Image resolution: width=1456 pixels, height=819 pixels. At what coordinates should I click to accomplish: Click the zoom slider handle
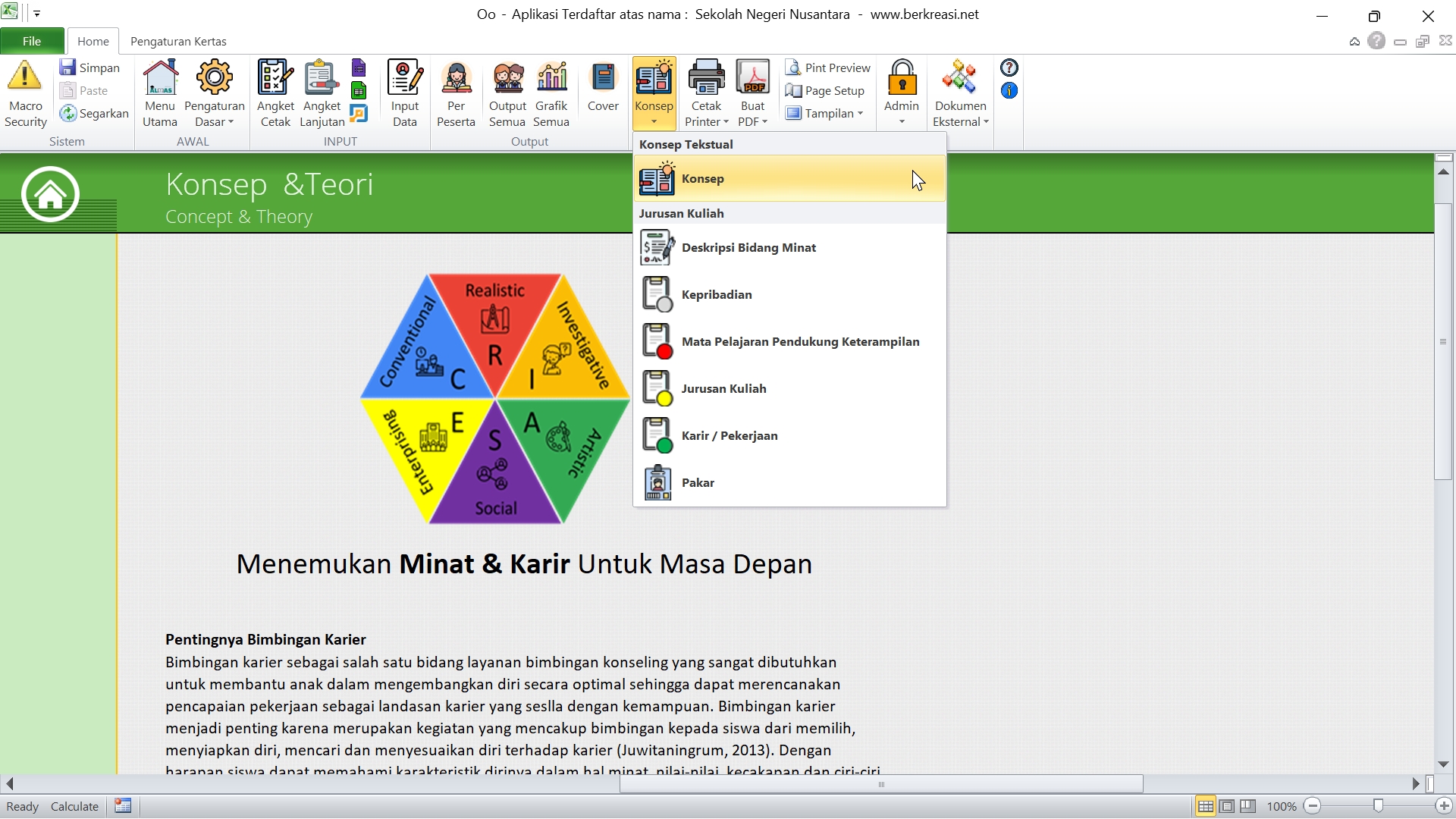click(1378, 806)
